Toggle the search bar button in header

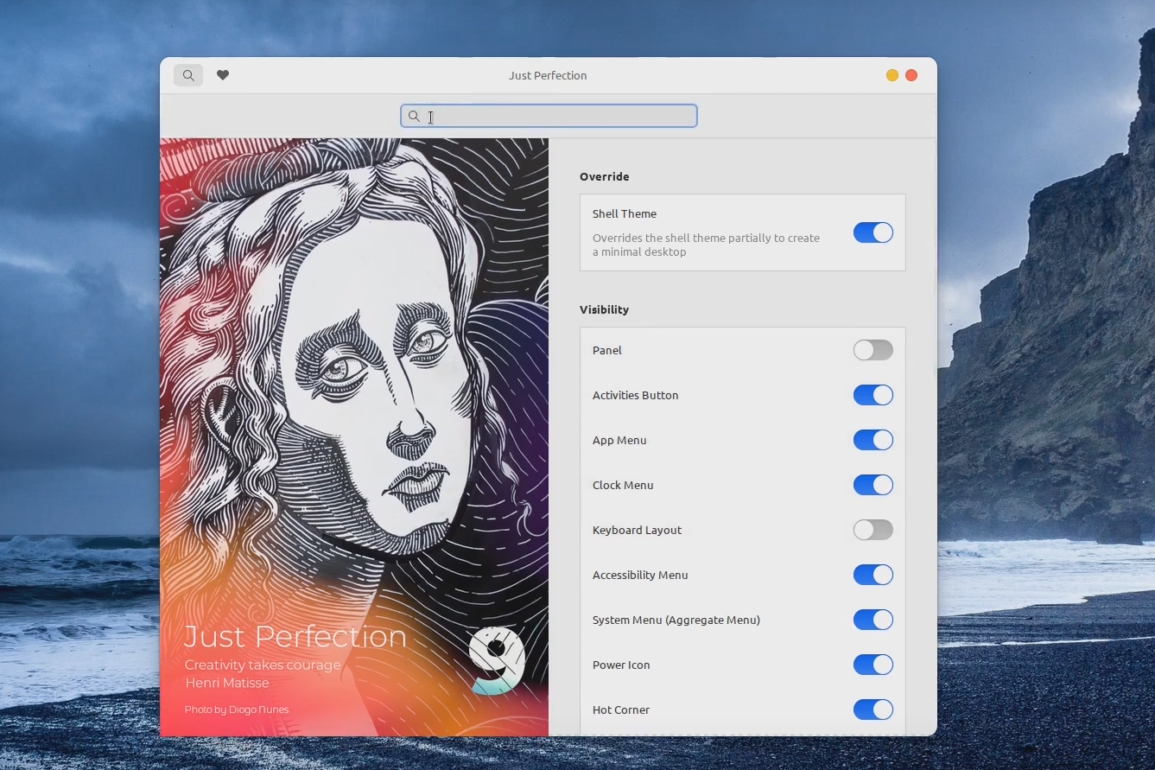(x=188, y=75)
